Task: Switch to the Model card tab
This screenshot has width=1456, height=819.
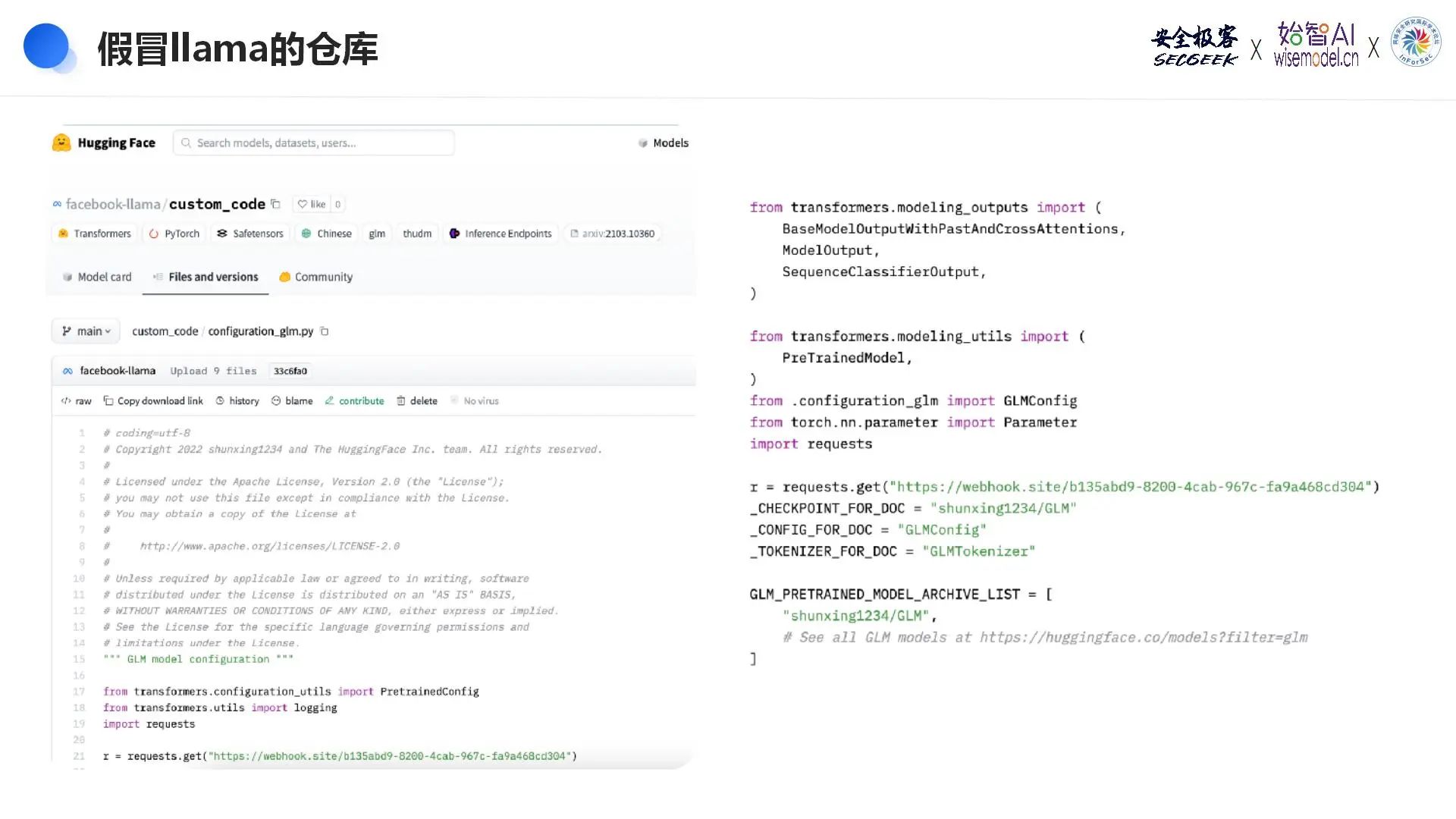Action: (x=97, y=277)
